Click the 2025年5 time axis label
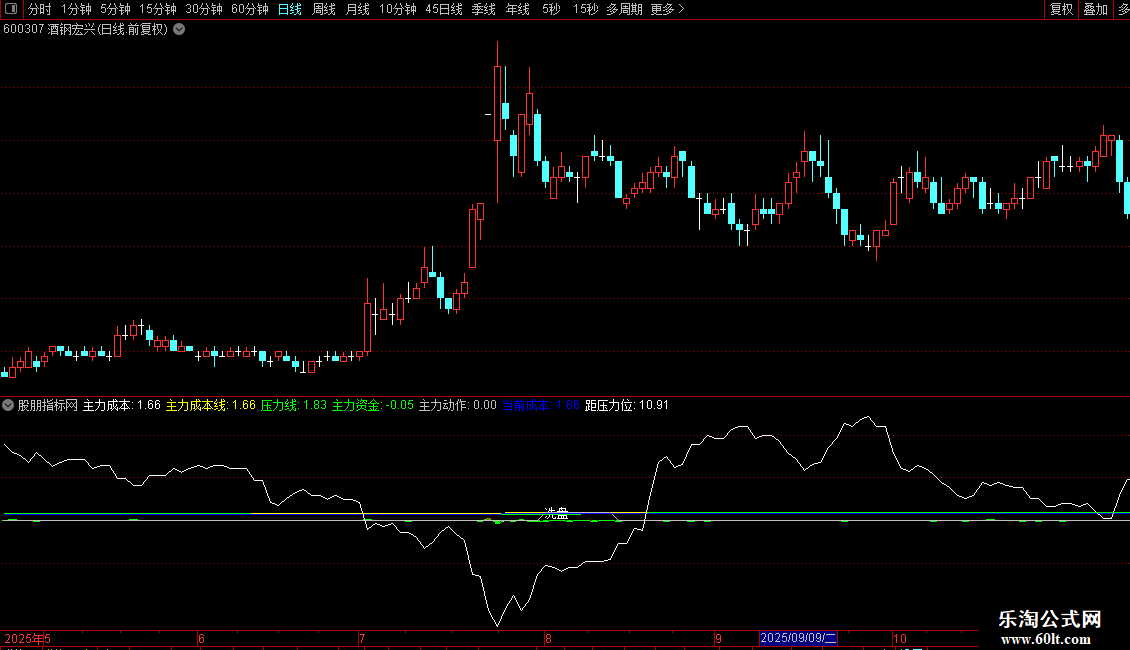Image resolution: width=1130 pixels, height=650 pixels. point(27,638)
